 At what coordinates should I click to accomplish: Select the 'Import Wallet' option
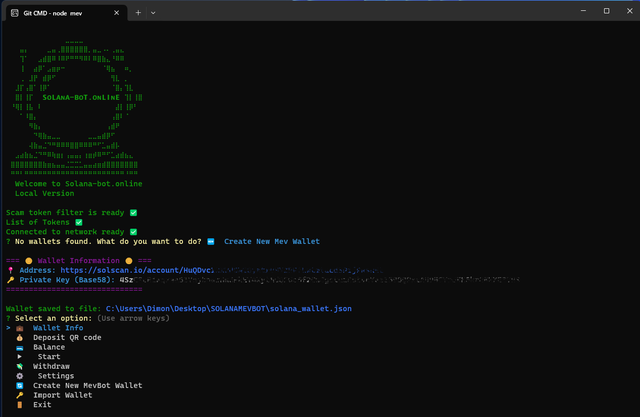(62, 395)
